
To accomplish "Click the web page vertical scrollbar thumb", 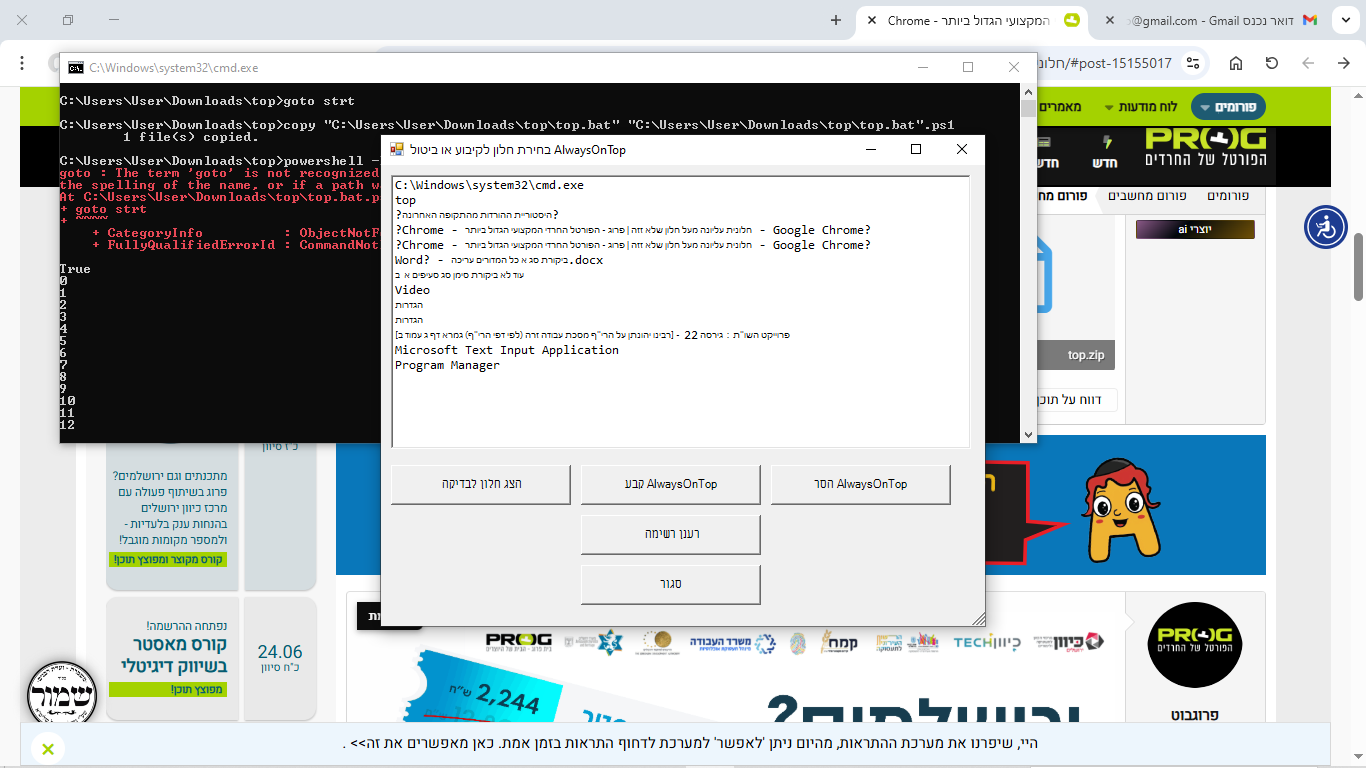I will click(x=1358, y=266).
